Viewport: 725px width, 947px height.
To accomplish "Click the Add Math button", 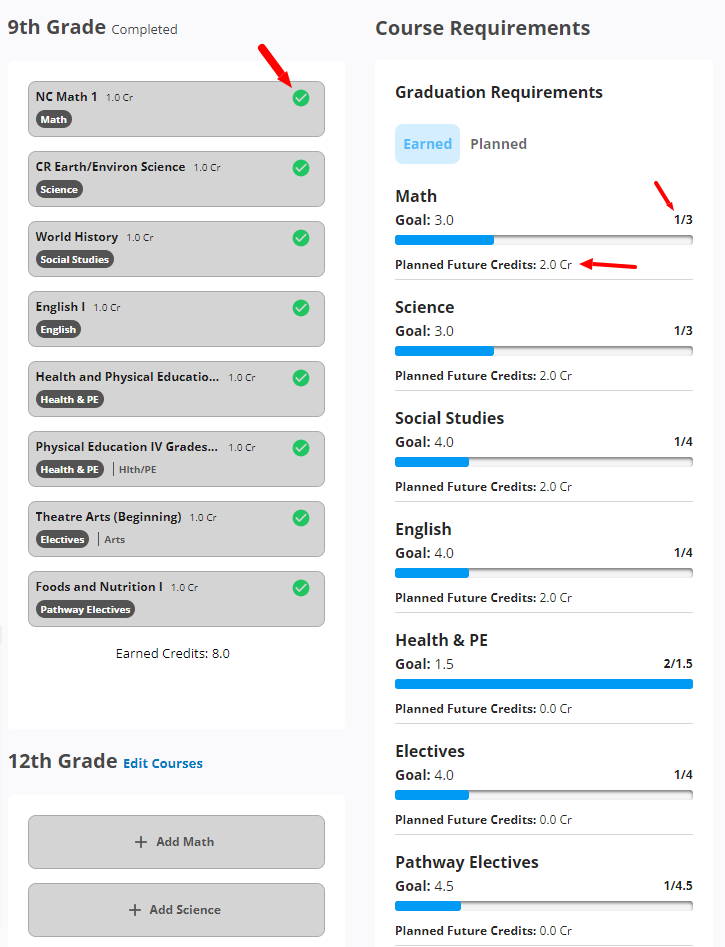I will (176, 842).
